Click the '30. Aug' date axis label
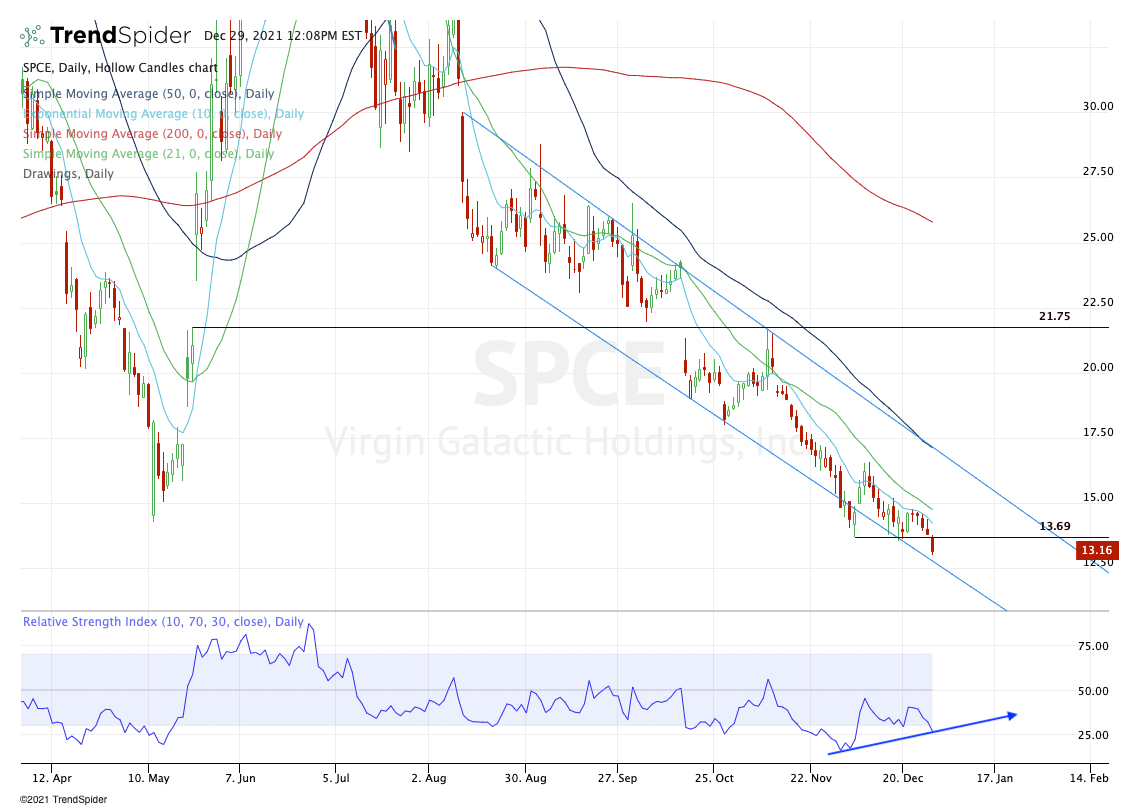The height and width of the screenshot is (809, 1139). (x=525, y=778)
